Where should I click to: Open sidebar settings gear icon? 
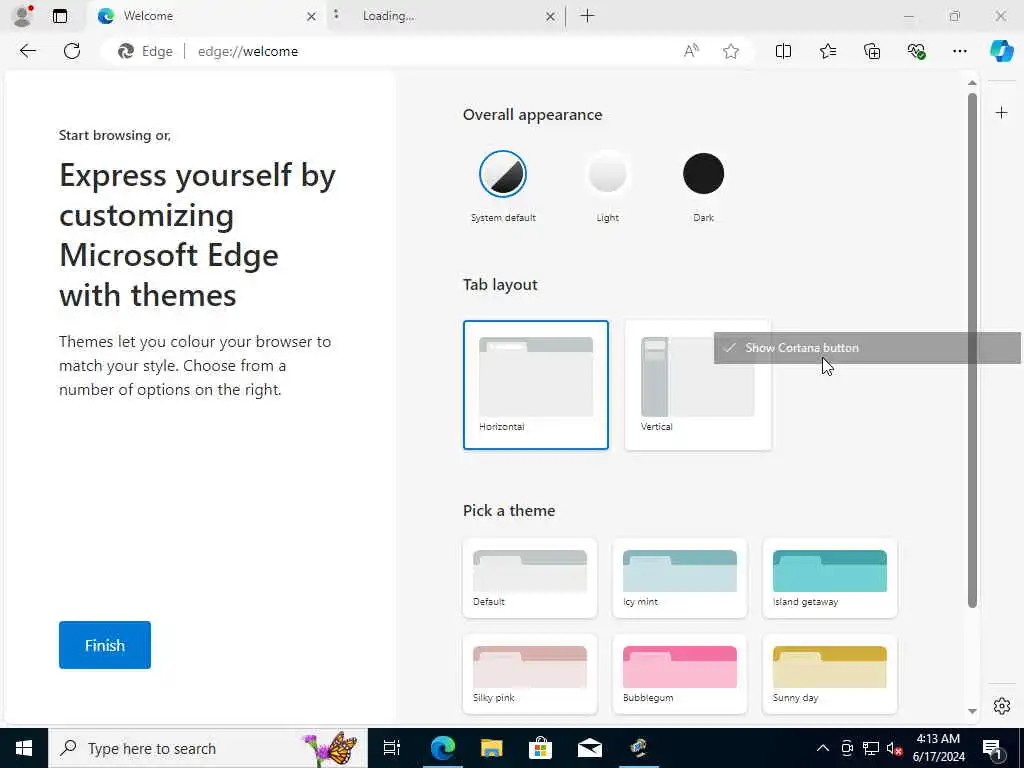coord(1002,706)
